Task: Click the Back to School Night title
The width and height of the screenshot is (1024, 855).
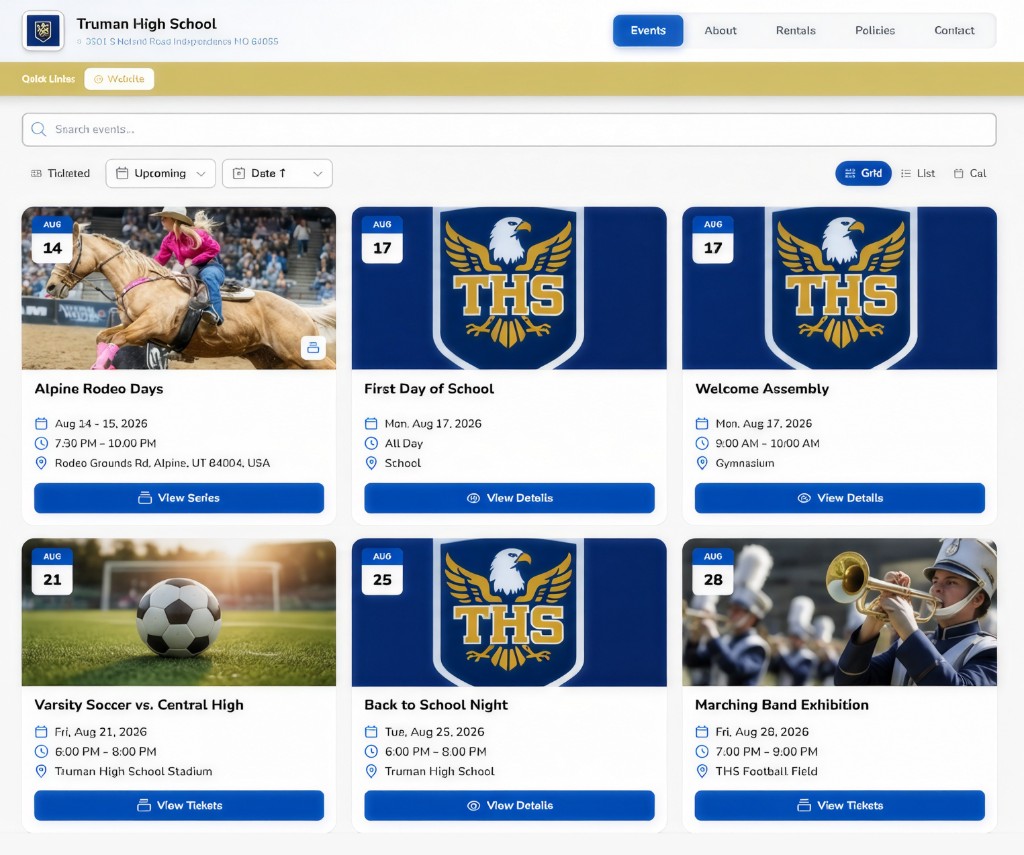Action: [436, 705]
